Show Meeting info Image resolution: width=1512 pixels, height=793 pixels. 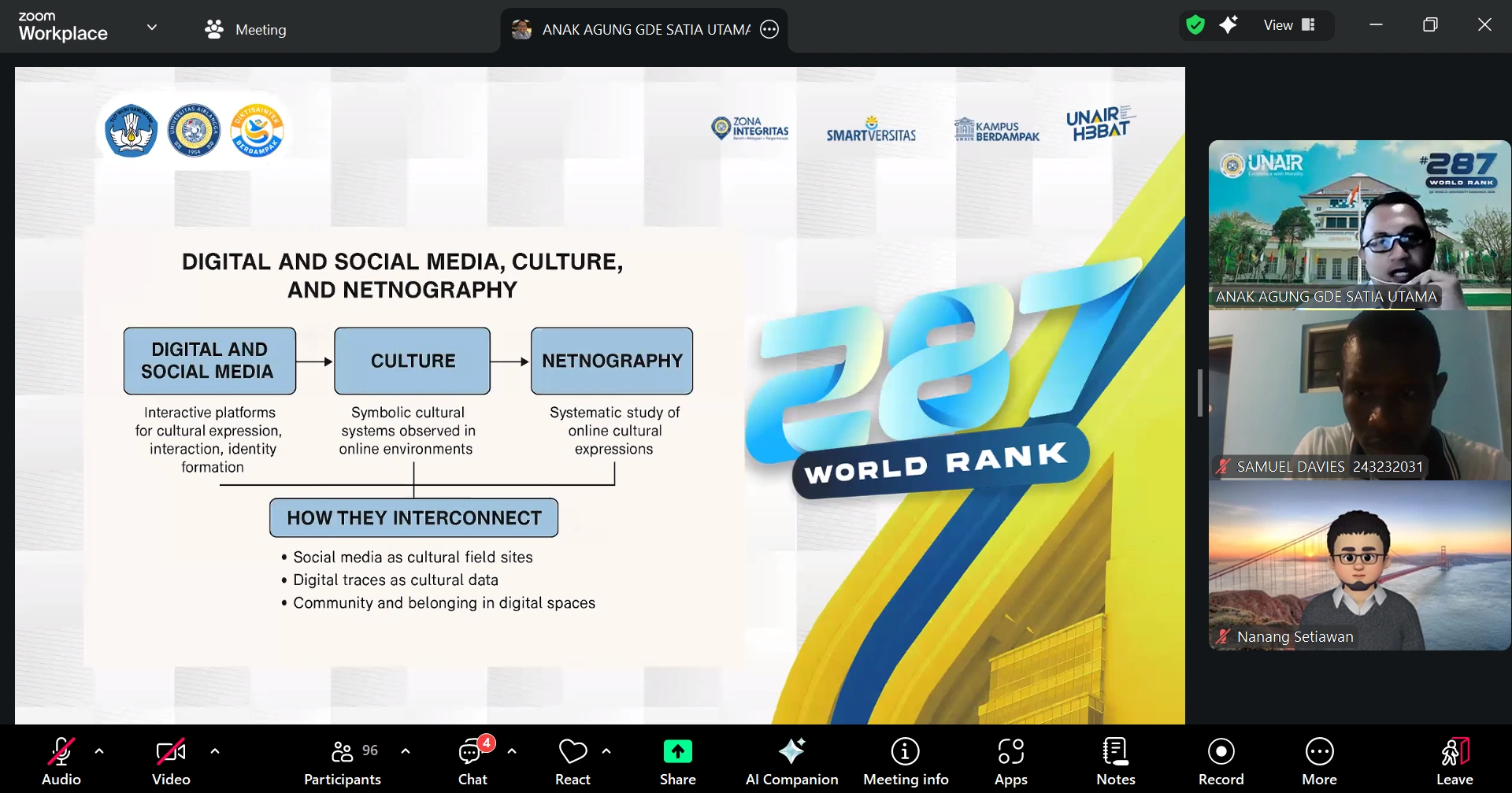(906, 761)
